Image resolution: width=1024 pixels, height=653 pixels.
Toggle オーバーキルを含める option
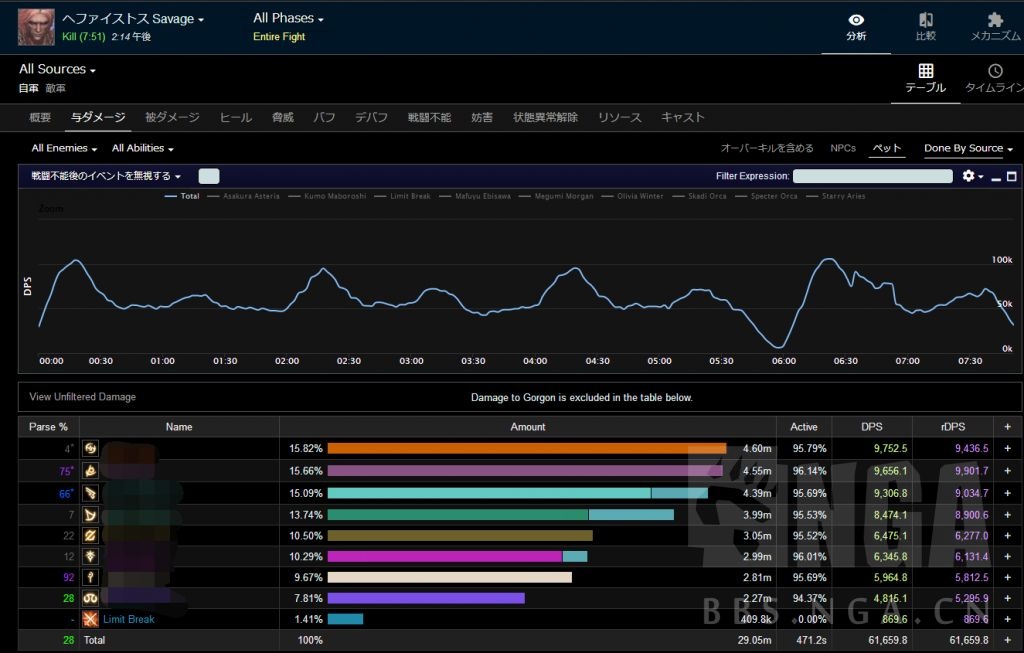pos(767,148)
